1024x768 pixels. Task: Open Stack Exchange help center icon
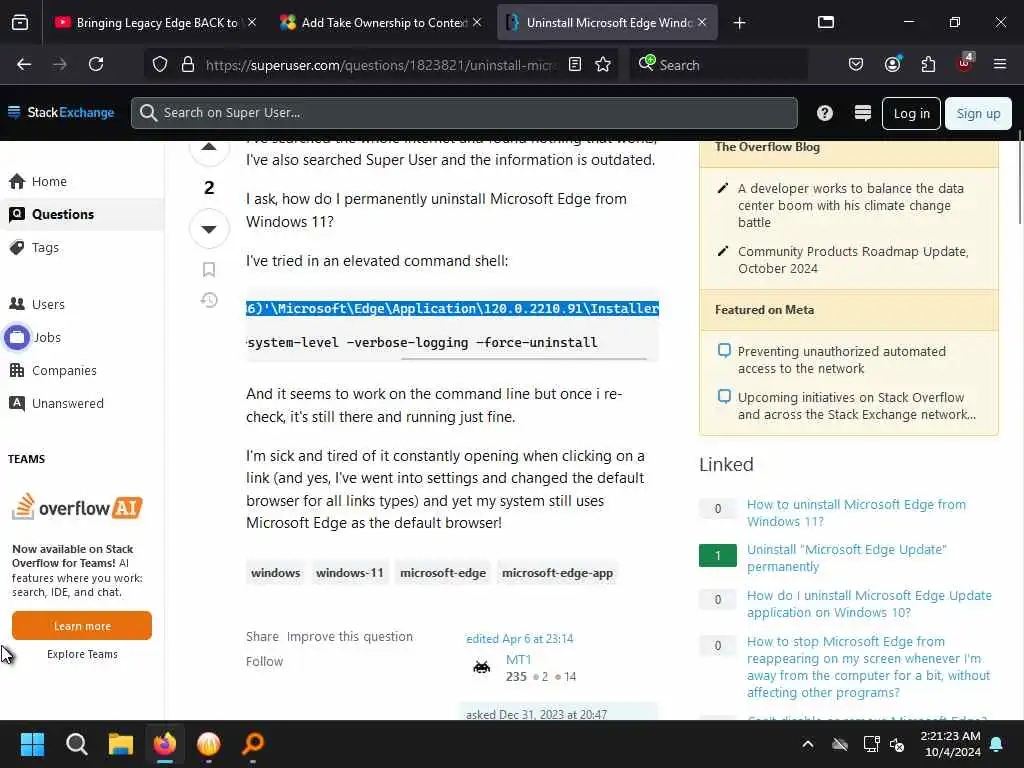[825, 113]
